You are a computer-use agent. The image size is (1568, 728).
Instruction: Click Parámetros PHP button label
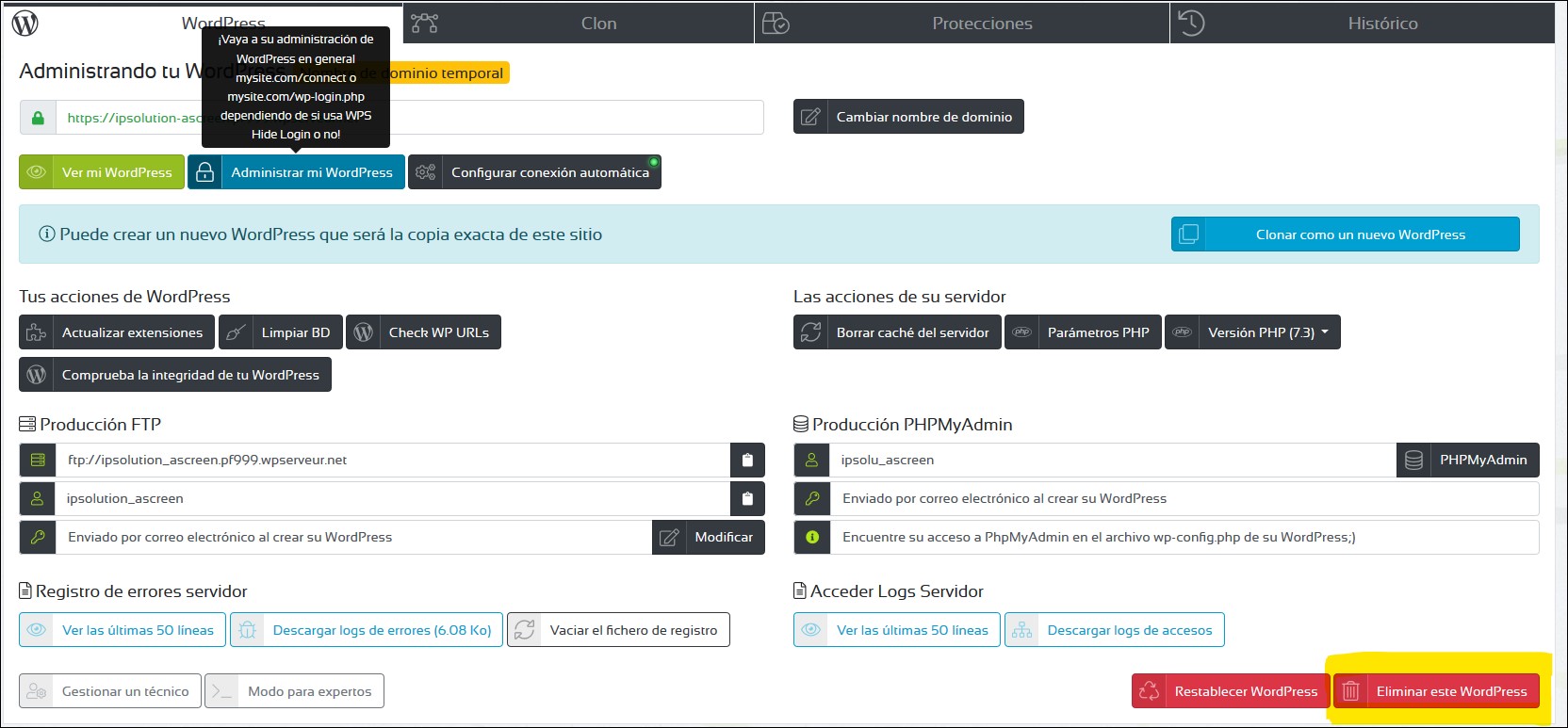(x=1098, y=332)
